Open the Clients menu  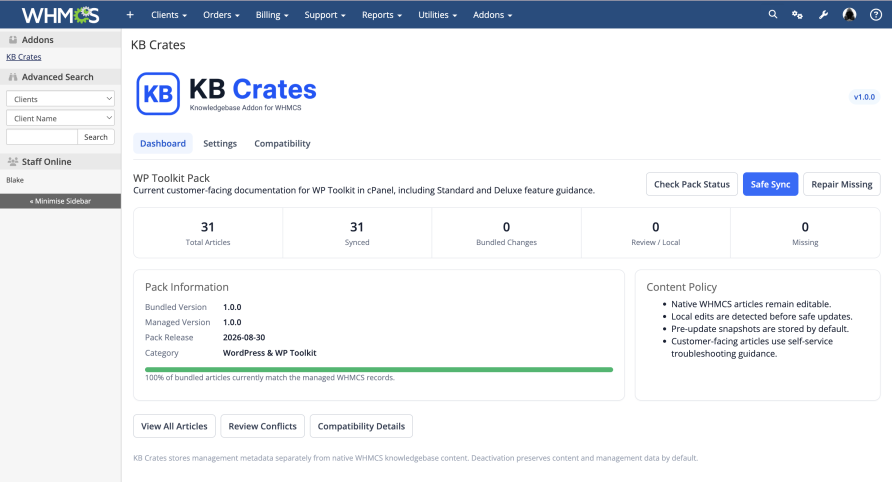169,15
